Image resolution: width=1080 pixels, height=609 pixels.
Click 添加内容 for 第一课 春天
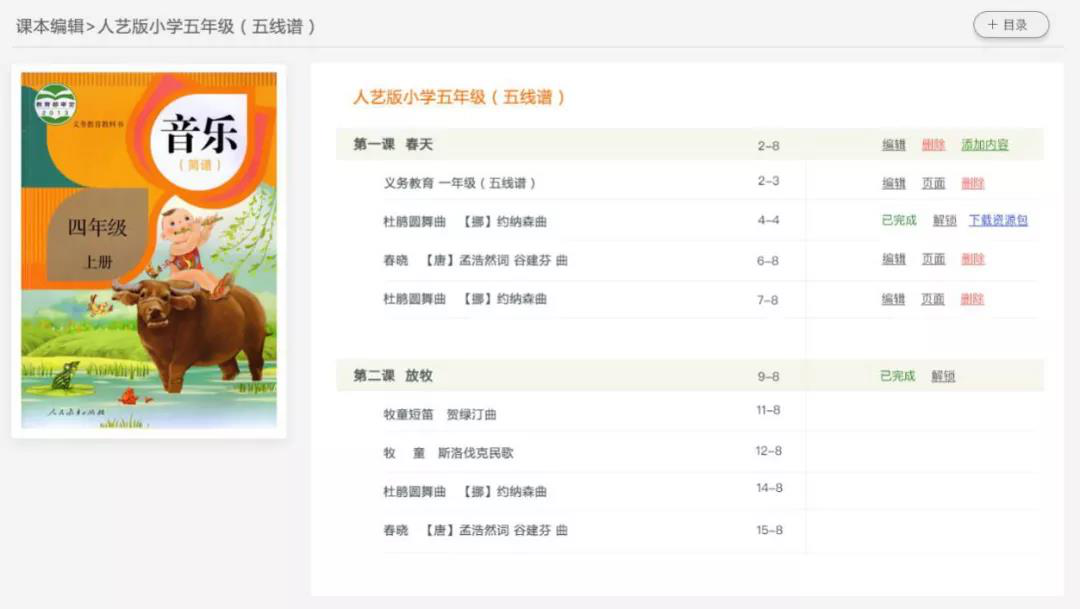tap(984, 145)
